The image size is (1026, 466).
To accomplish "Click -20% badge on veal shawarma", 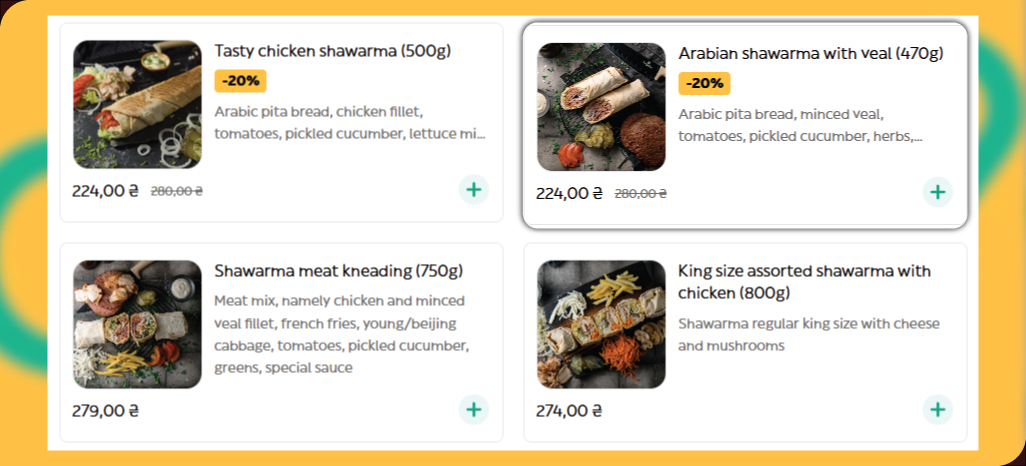I will [704, 83].
